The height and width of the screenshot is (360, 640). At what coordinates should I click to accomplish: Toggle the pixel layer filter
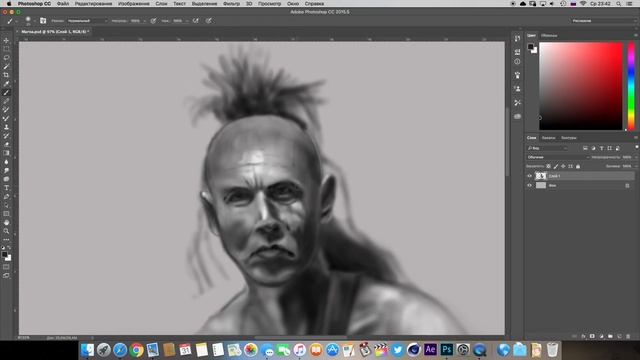pos(585,148)
